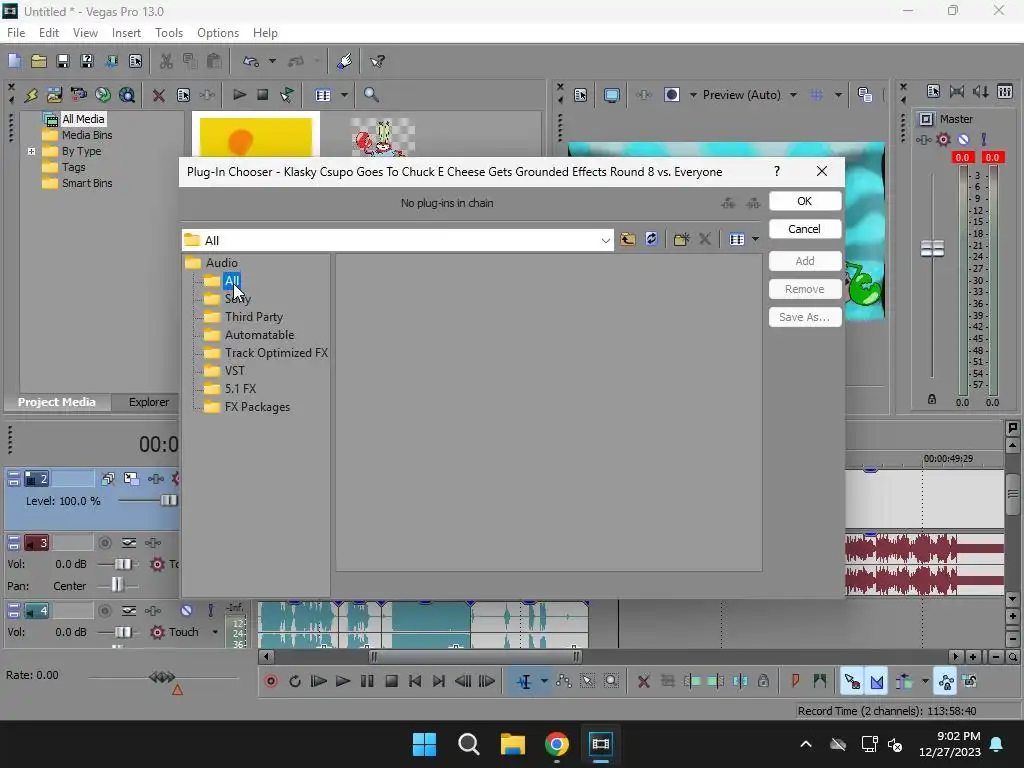Image resolution: width=1024 pixels, height=768 pixels.
Task: Switch to the Explorer tab
Action: tap(149, 402)
